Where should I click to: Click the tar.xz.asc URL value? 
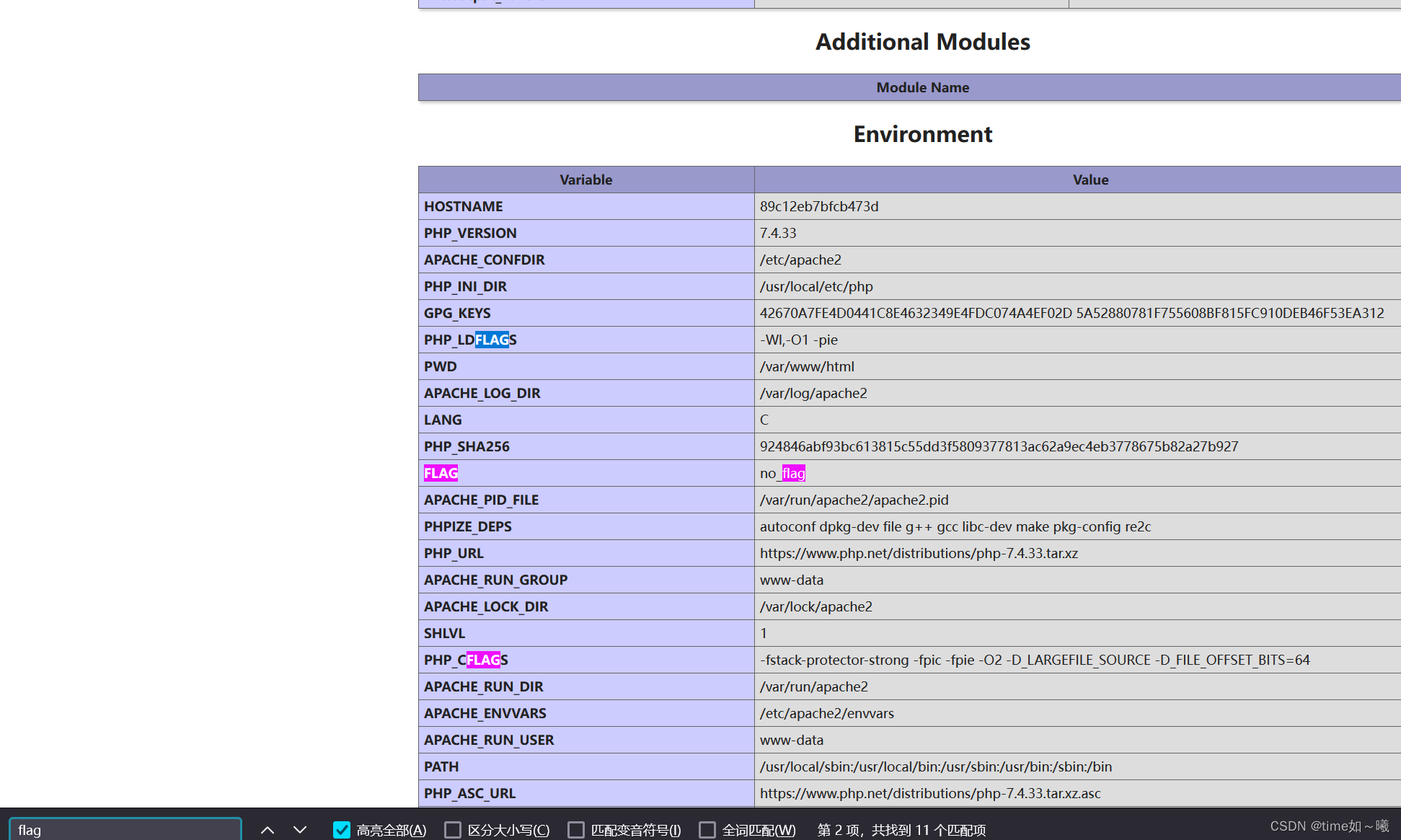pos(930,793)
